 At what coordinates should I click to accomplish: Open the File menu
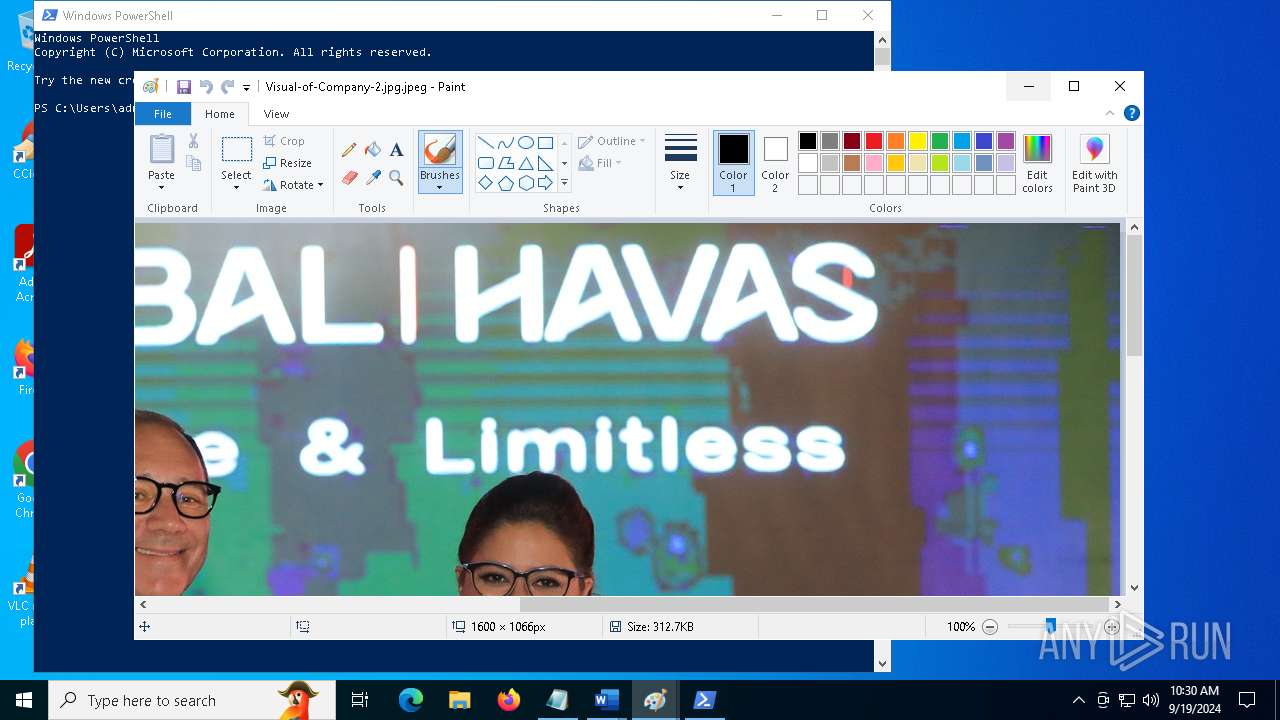point(162,114)
